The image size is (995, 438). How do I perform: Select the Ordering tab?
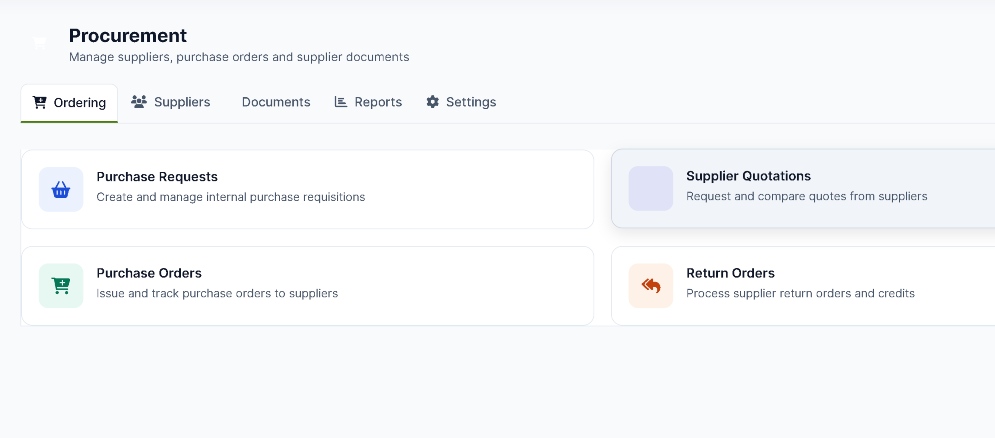(69, 103)
